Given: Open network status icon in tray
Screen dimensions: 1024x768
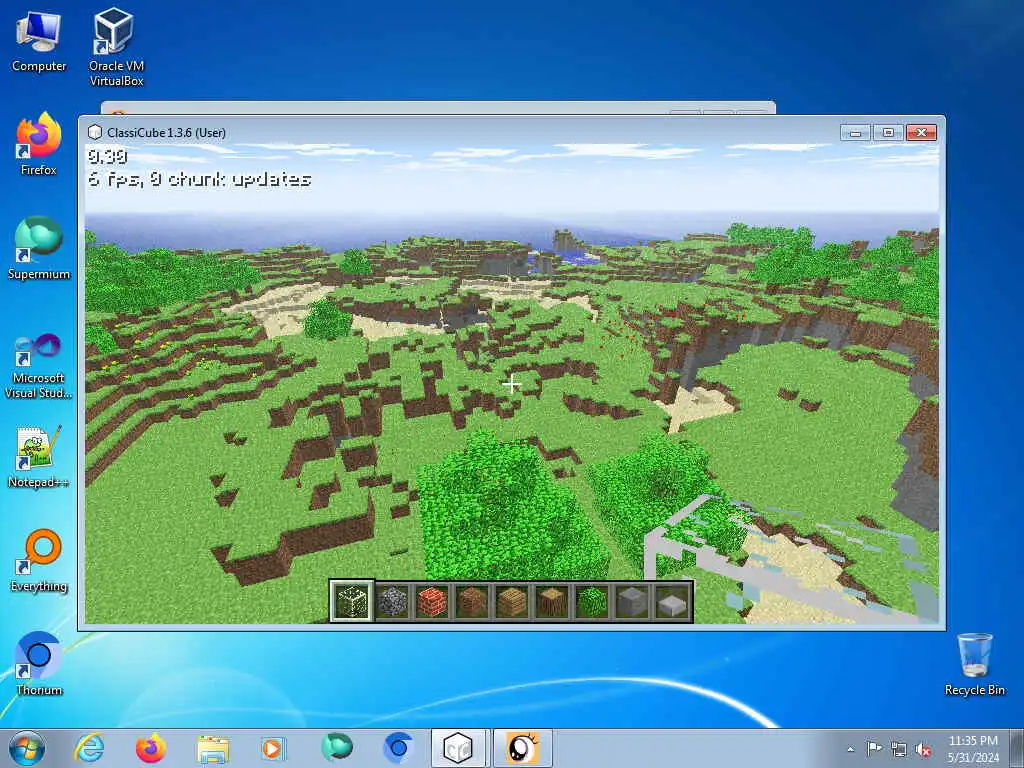Looking at the screenshot, I should (x=899, y=749).
